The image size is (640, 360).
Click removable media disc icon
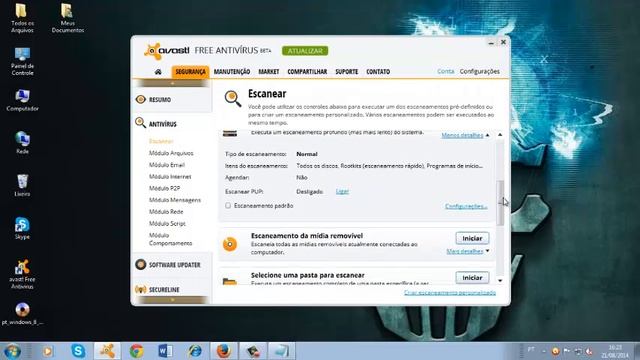point(230,244)
